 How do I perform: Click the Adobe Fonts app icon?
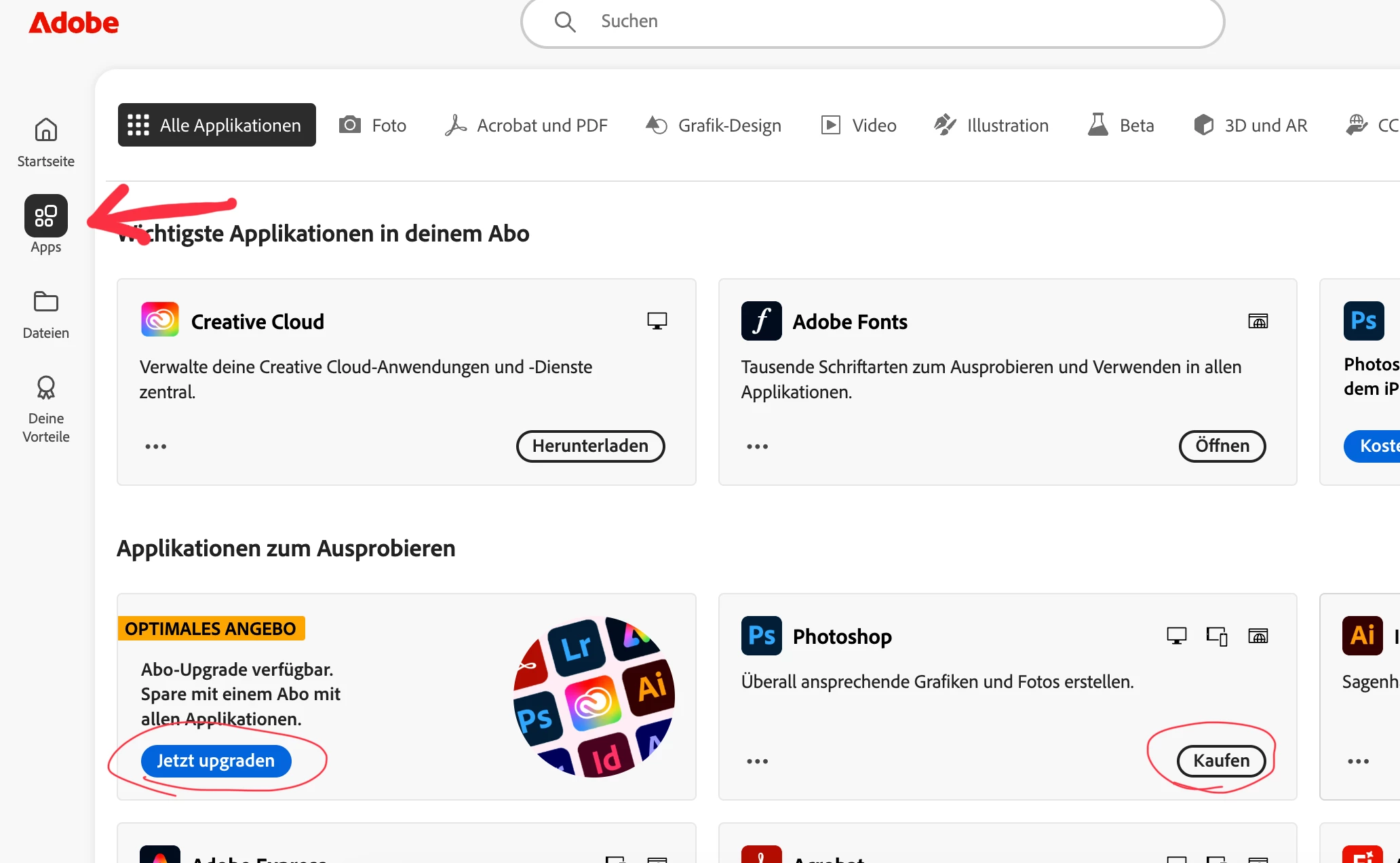[x=761, y=321]
